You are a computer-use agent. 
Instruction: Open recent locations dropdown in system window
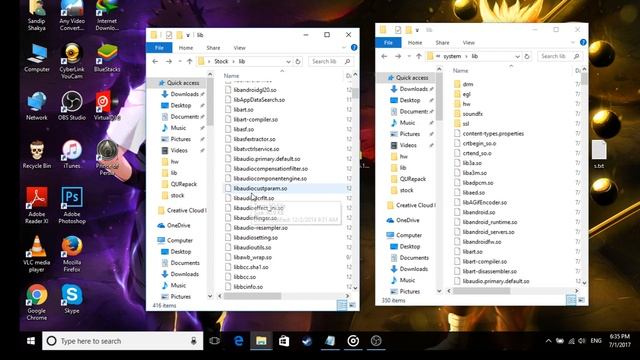click(409, 56)
